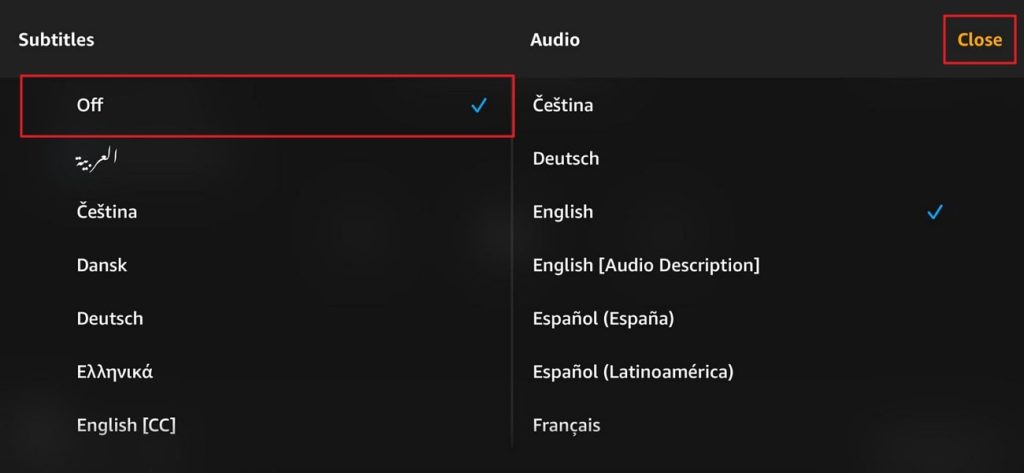Choose Čeština subtitles
The image size is (1024, 473).
coord(107,212)
